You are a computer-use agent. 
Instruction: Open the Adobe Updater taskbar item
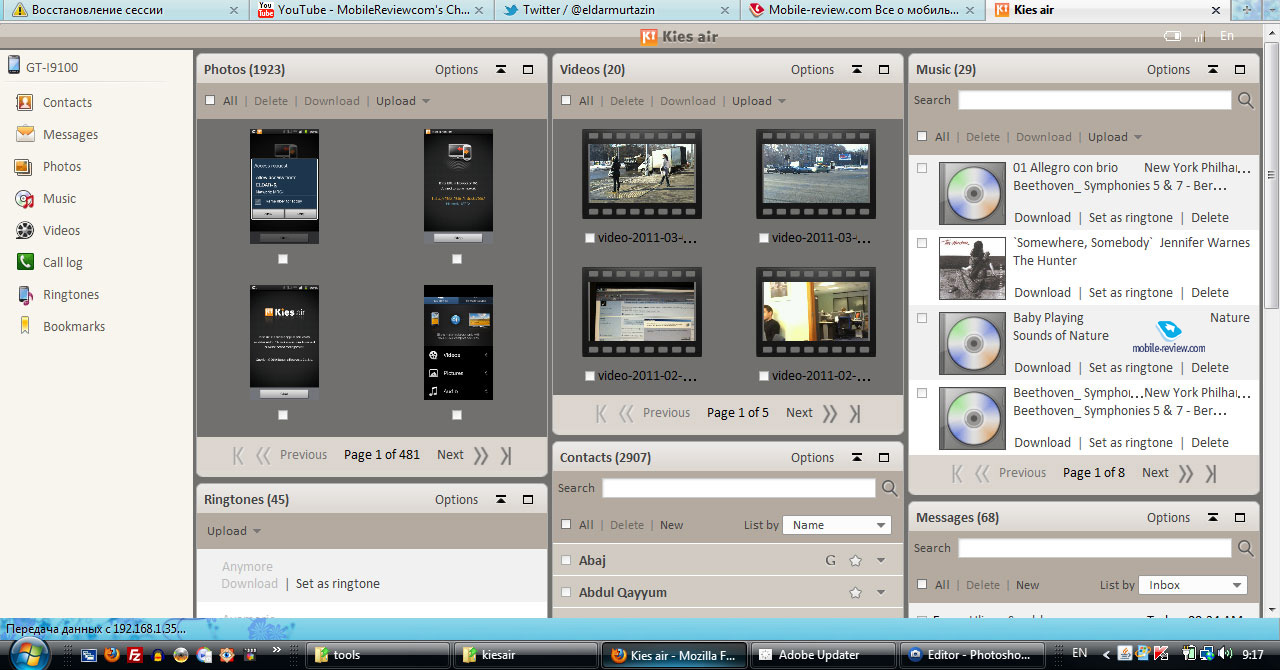(x=822, y=655)
